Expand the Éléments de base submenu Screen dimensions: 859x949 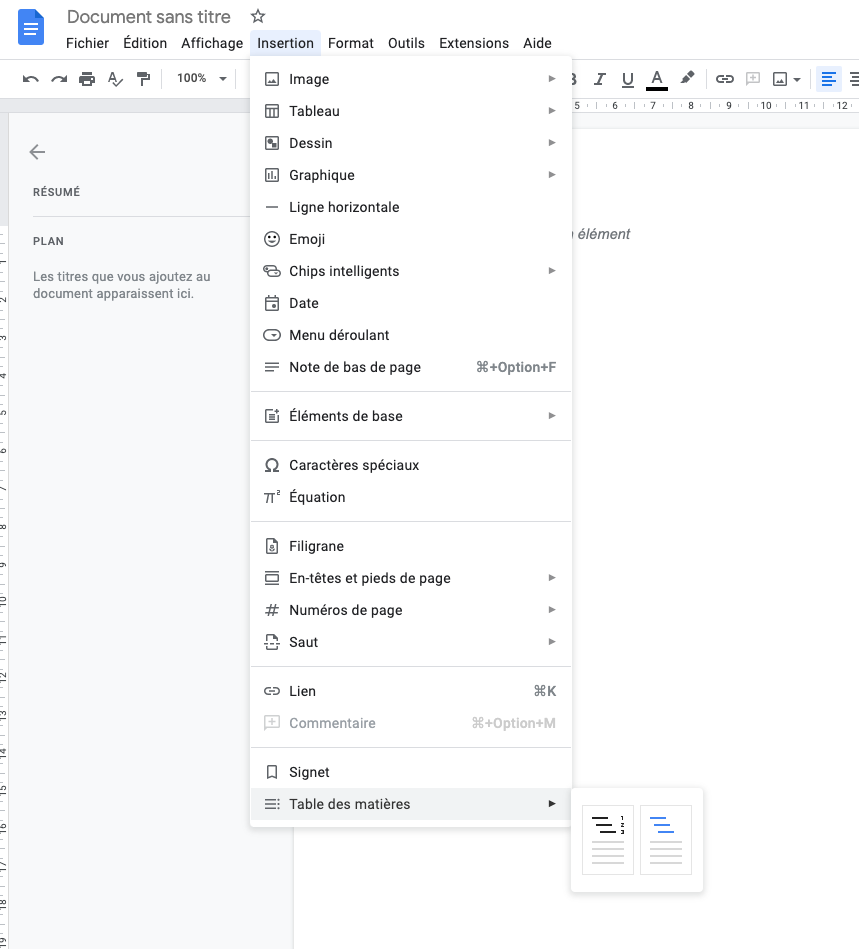coord(410,416)
